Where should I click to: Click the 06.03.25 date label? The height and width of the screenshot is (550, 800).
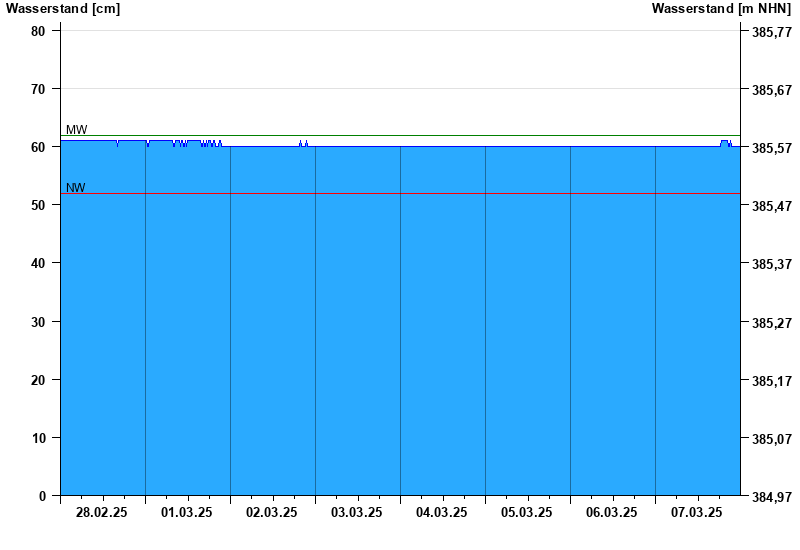[612, 513]
